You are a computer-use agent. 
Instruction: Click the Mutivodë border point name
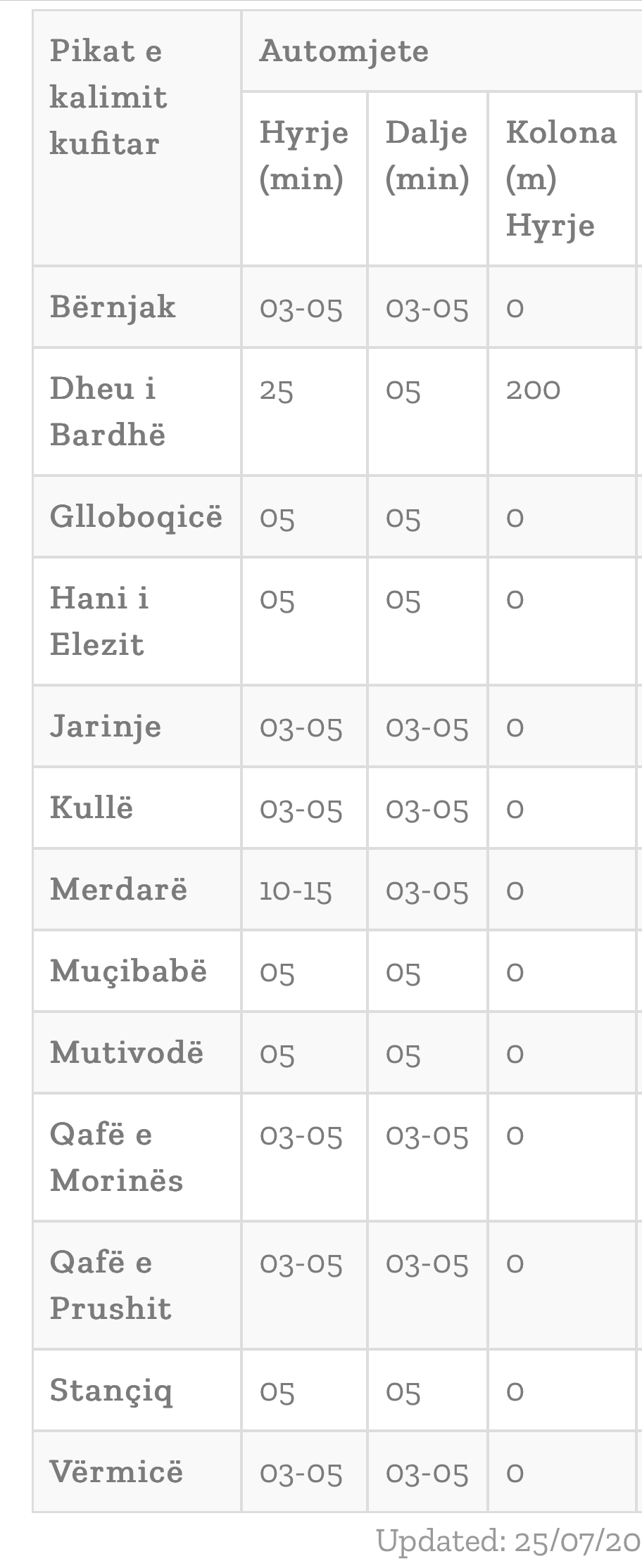tap(127, 1053)
